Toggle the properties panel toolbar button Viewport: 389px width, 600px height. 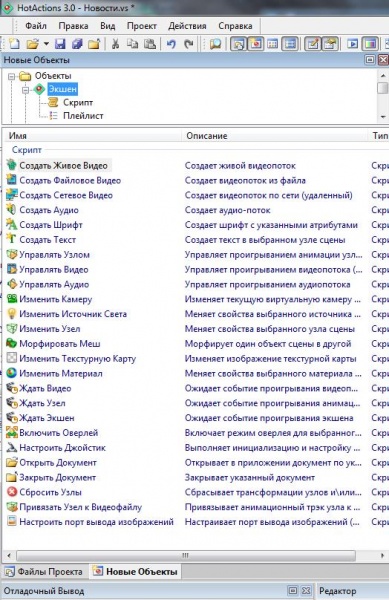point(330,44)
